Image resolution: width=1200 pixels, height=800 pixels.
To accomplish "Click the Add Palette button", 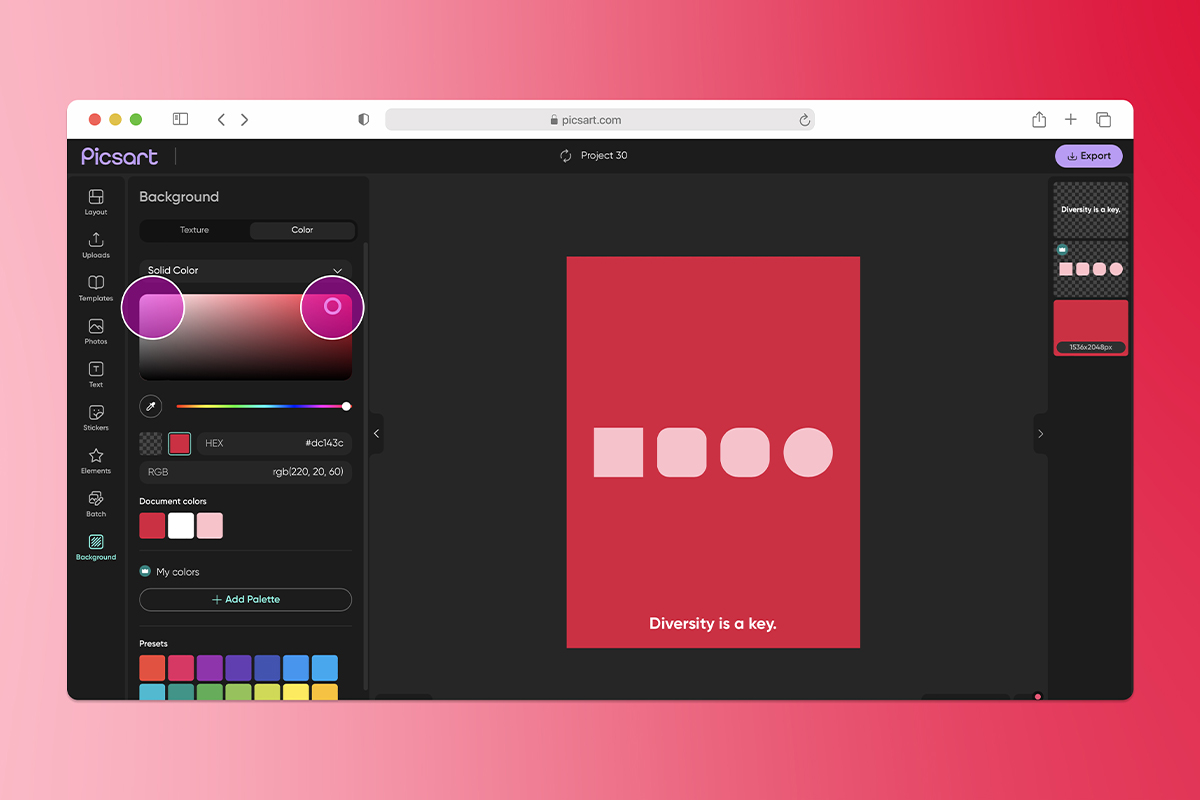I will coord(245,599).
